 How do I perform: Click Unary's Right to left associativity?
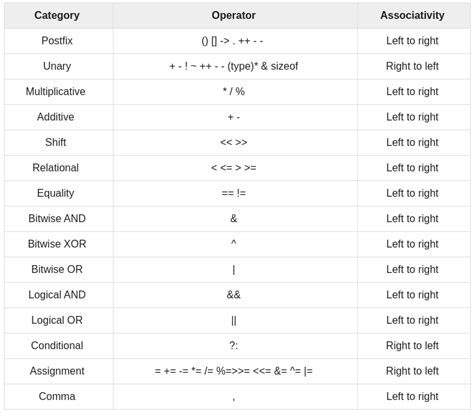tap(412, 66)
